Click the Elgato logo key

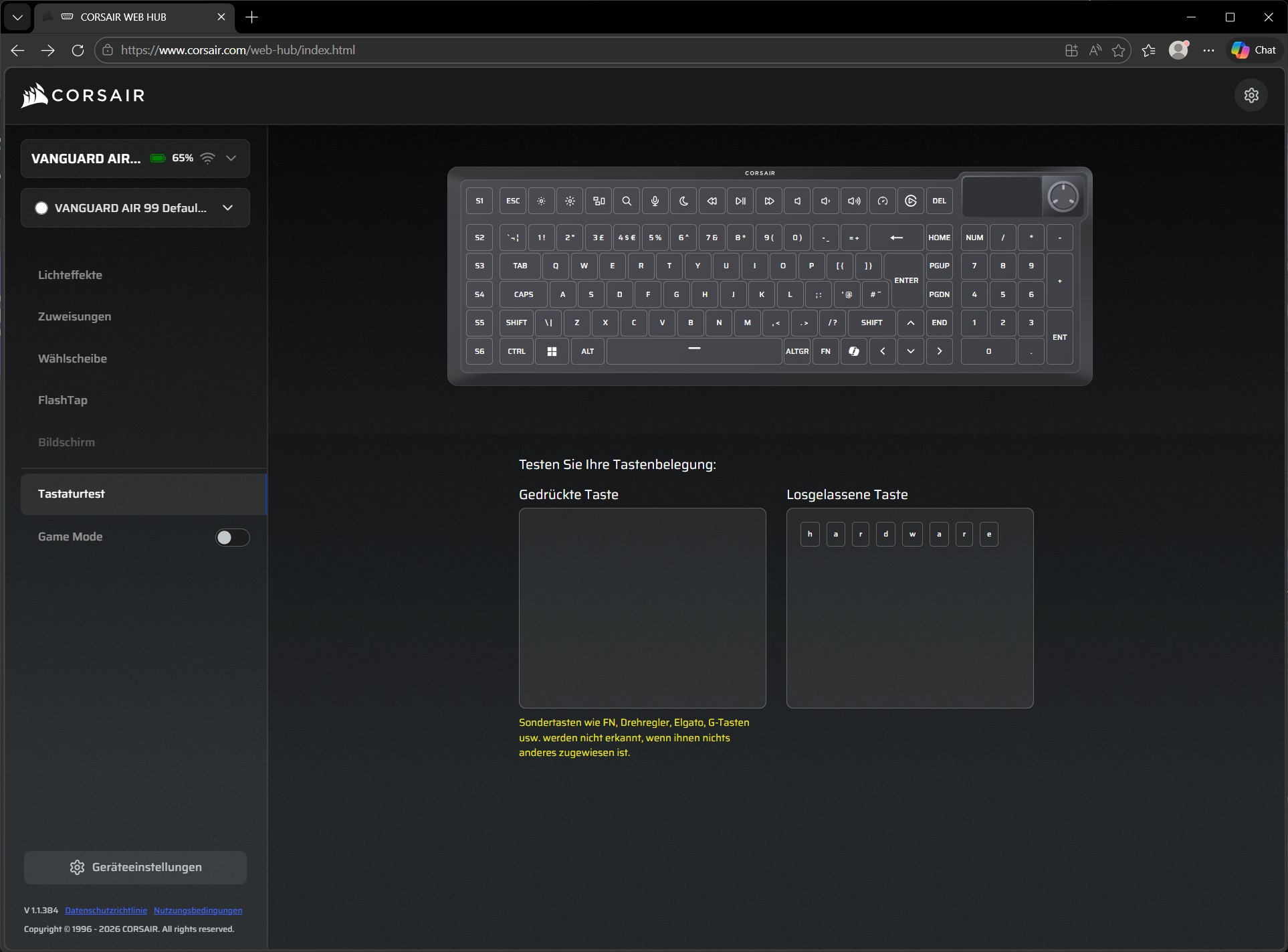pos(911,201)
